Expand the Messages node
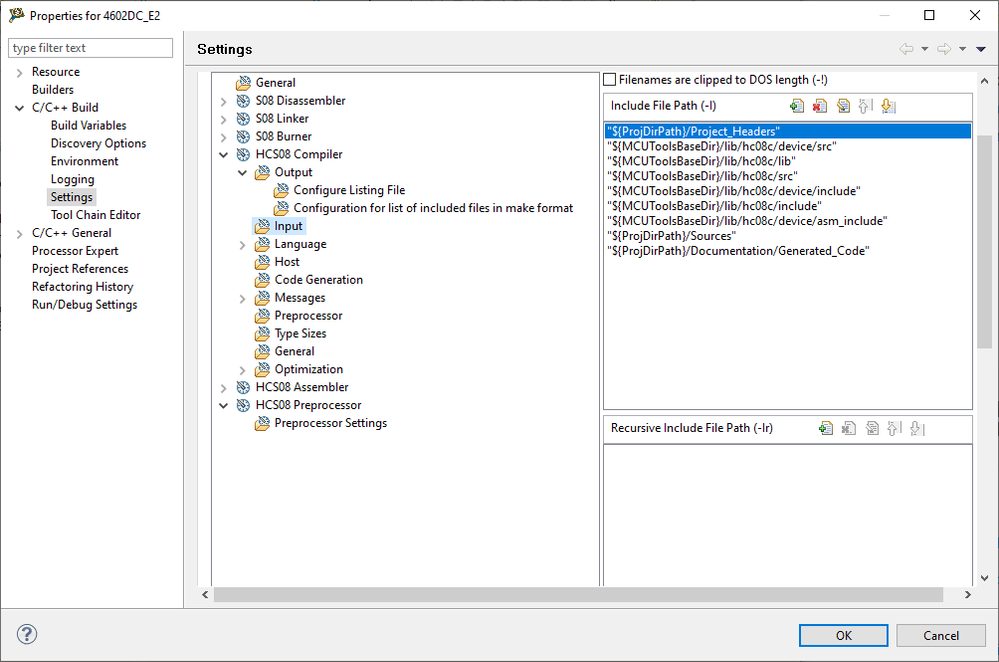The image size is (999, 662). coord(242,298)
